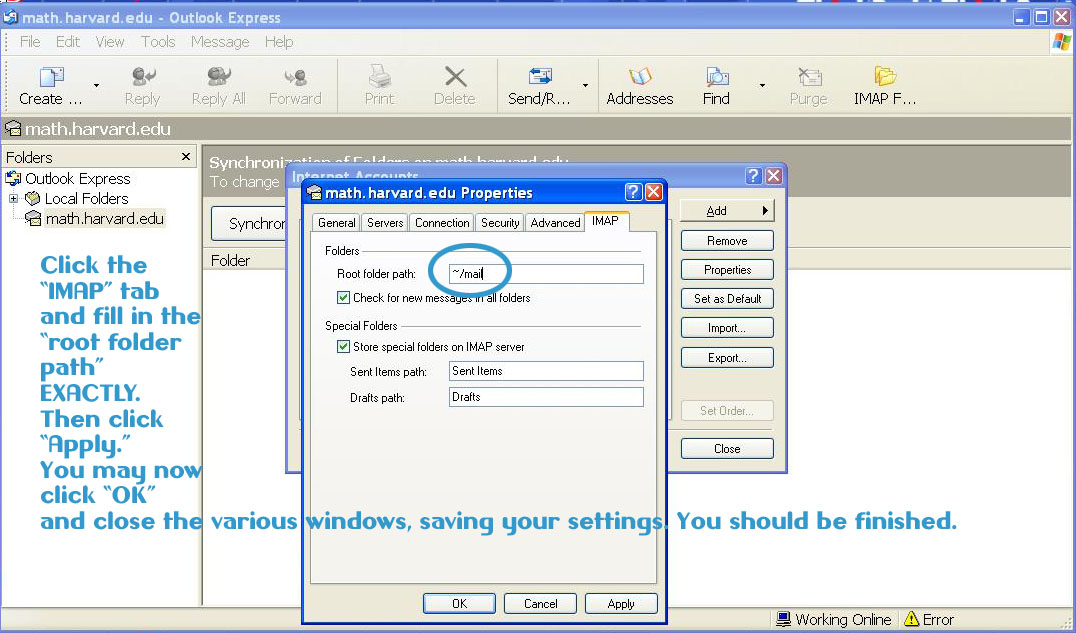Click the Create Mail toolbar icon

pyautogui.click(x=51, y=78)
